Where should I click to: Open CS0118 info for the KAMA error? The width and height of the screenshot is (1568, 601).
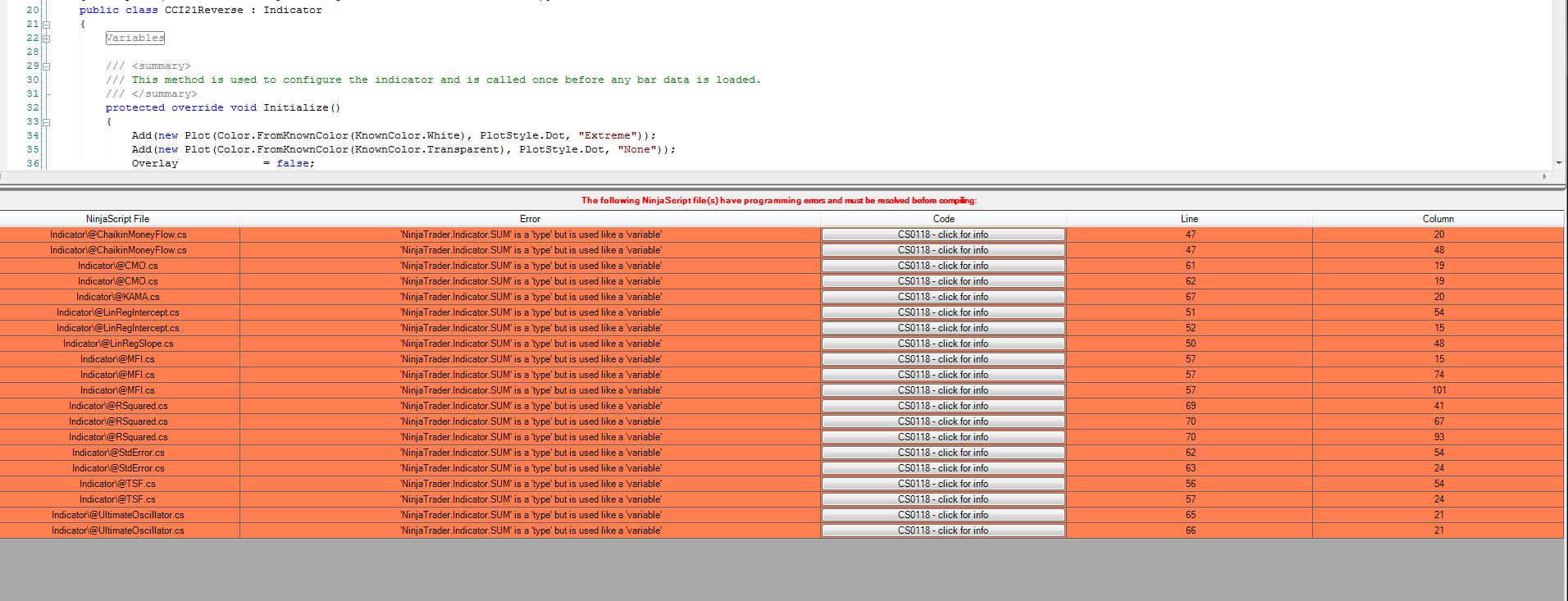[x=943, y=297]
